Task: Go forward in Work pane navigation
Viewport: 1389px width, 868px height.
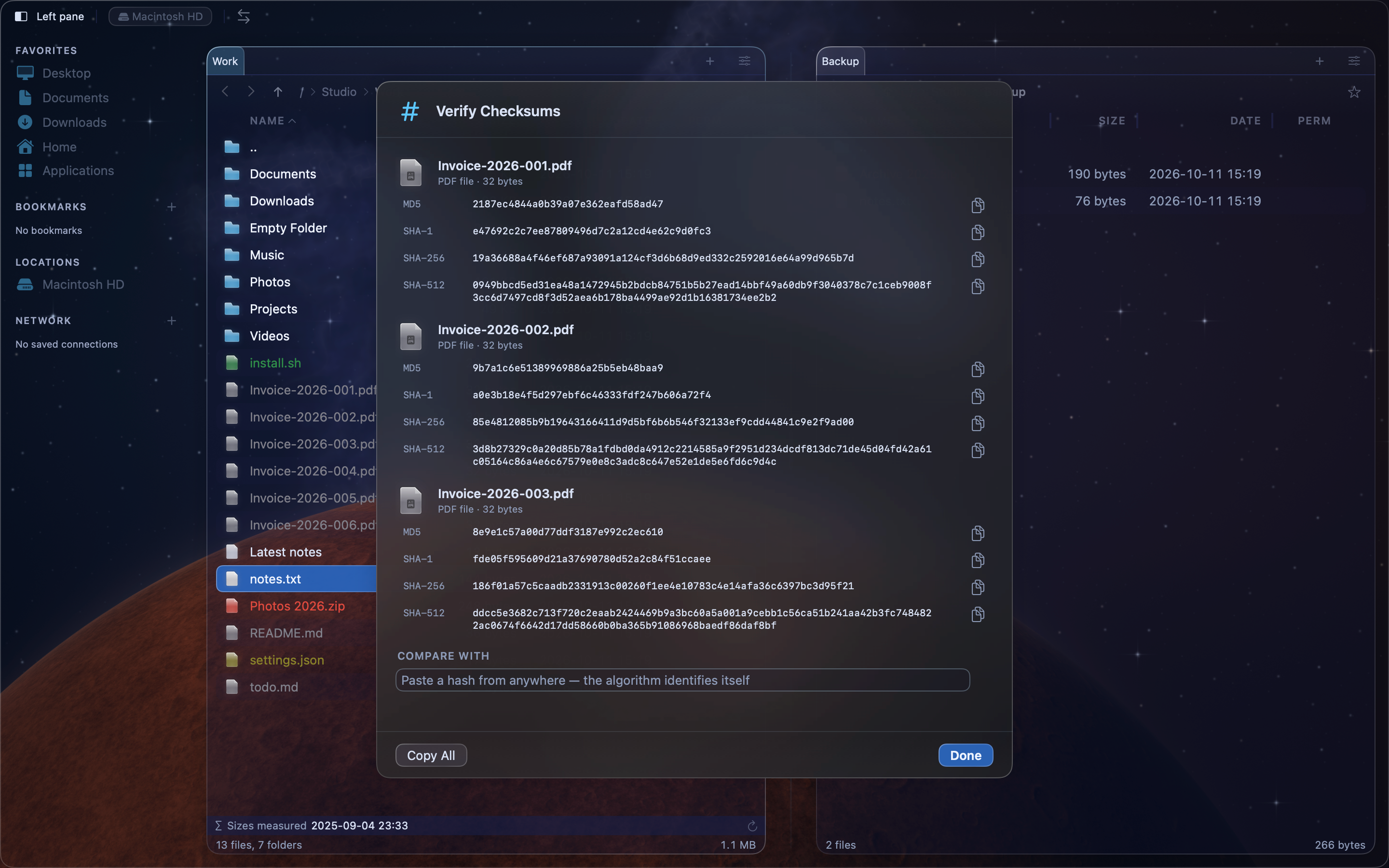Action: tap(251, 92)
